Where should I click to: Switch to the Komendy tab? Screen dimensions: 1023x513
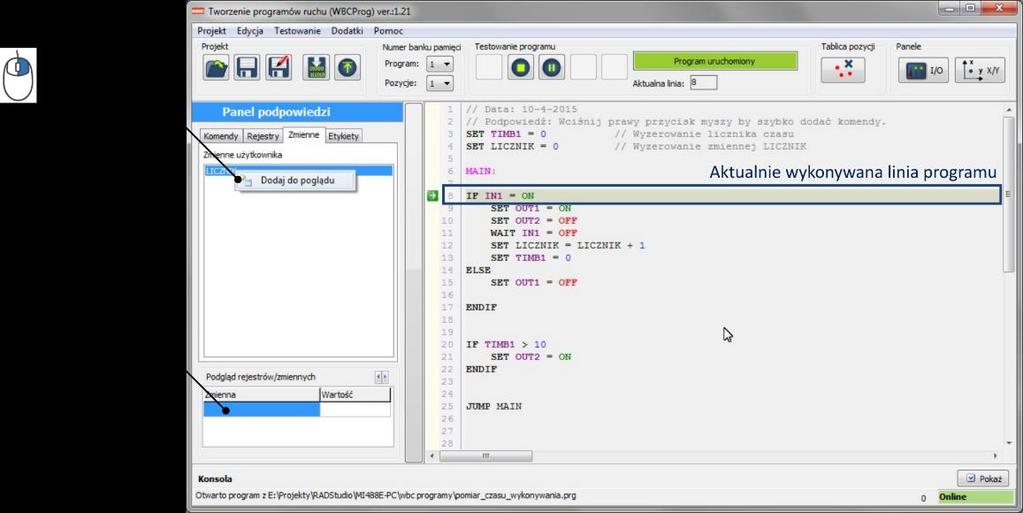221,136
